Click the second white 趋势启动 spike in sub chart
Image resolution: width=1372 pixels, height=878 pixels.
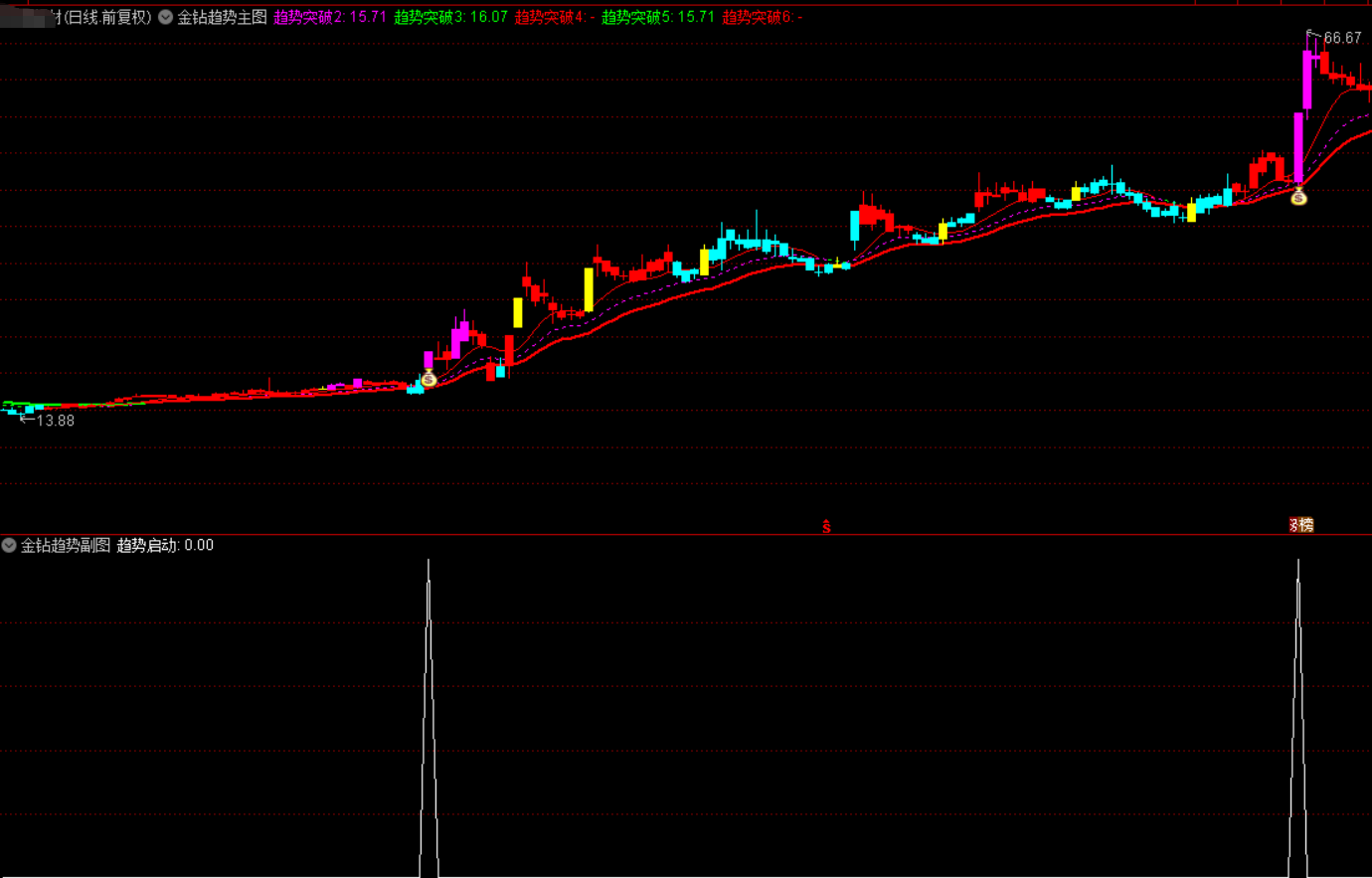[1297, 718]
